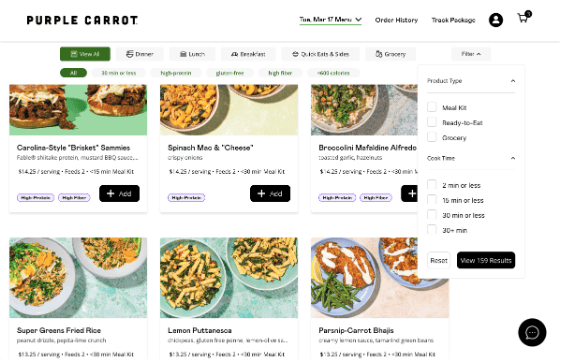
Task: Click Parsnip-Carrot Bhajis title
Action: point(356,330)
